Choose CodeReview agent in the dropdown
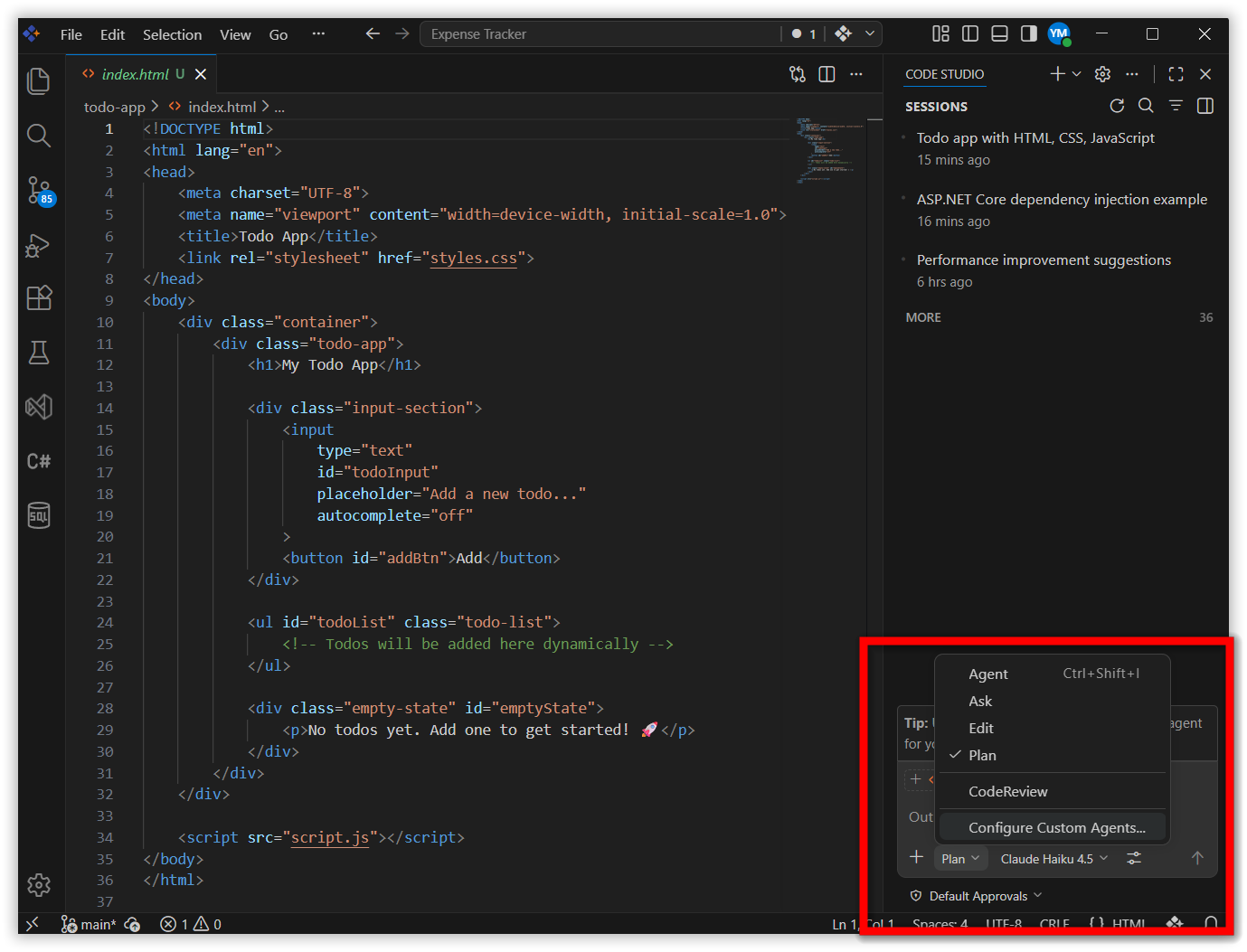This screenshot has height=952, width=1247. pos(1053,791)
